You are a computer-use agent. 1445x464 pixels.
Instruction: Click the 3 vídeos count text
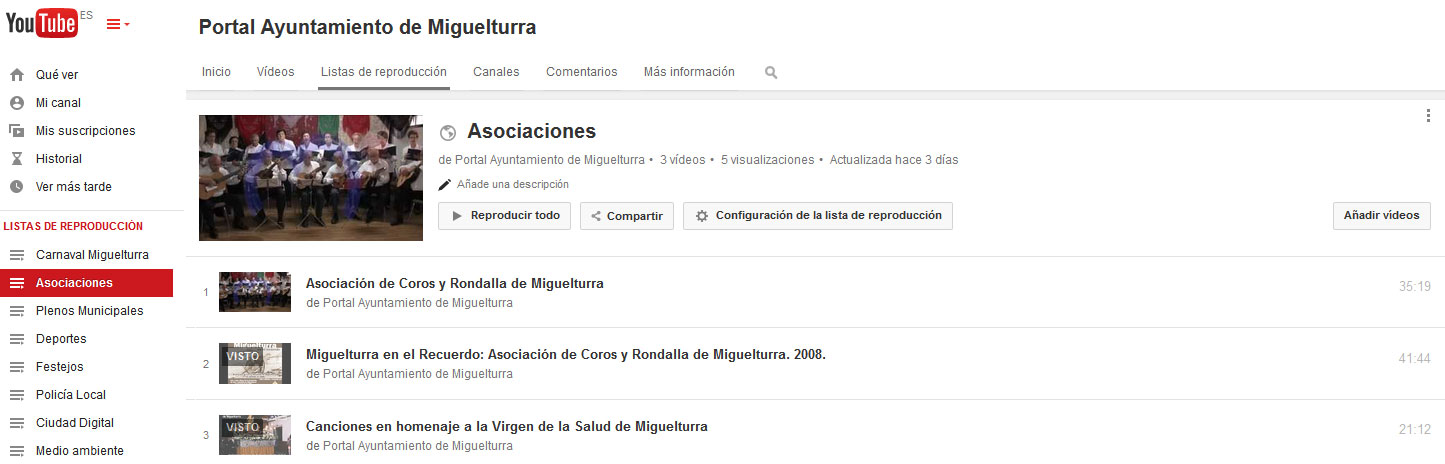[x=683, y=160]
